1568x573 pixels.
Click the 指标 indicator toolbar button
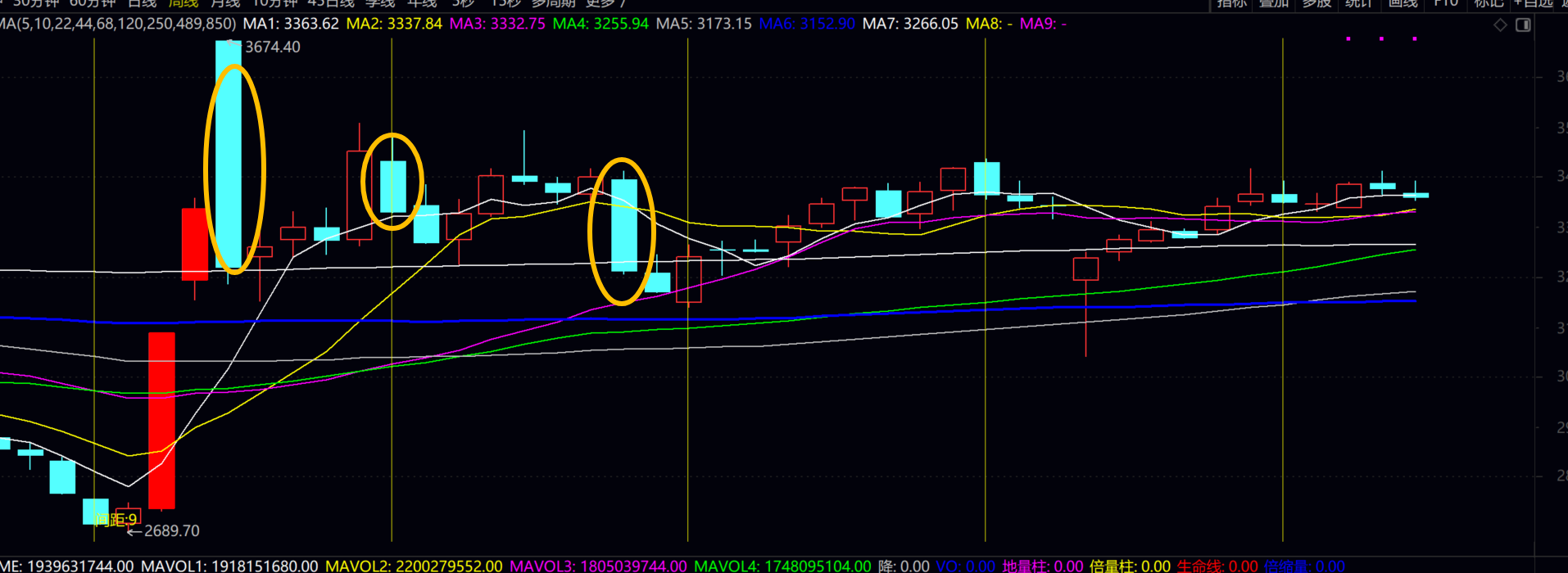[x=1231, y=3]
